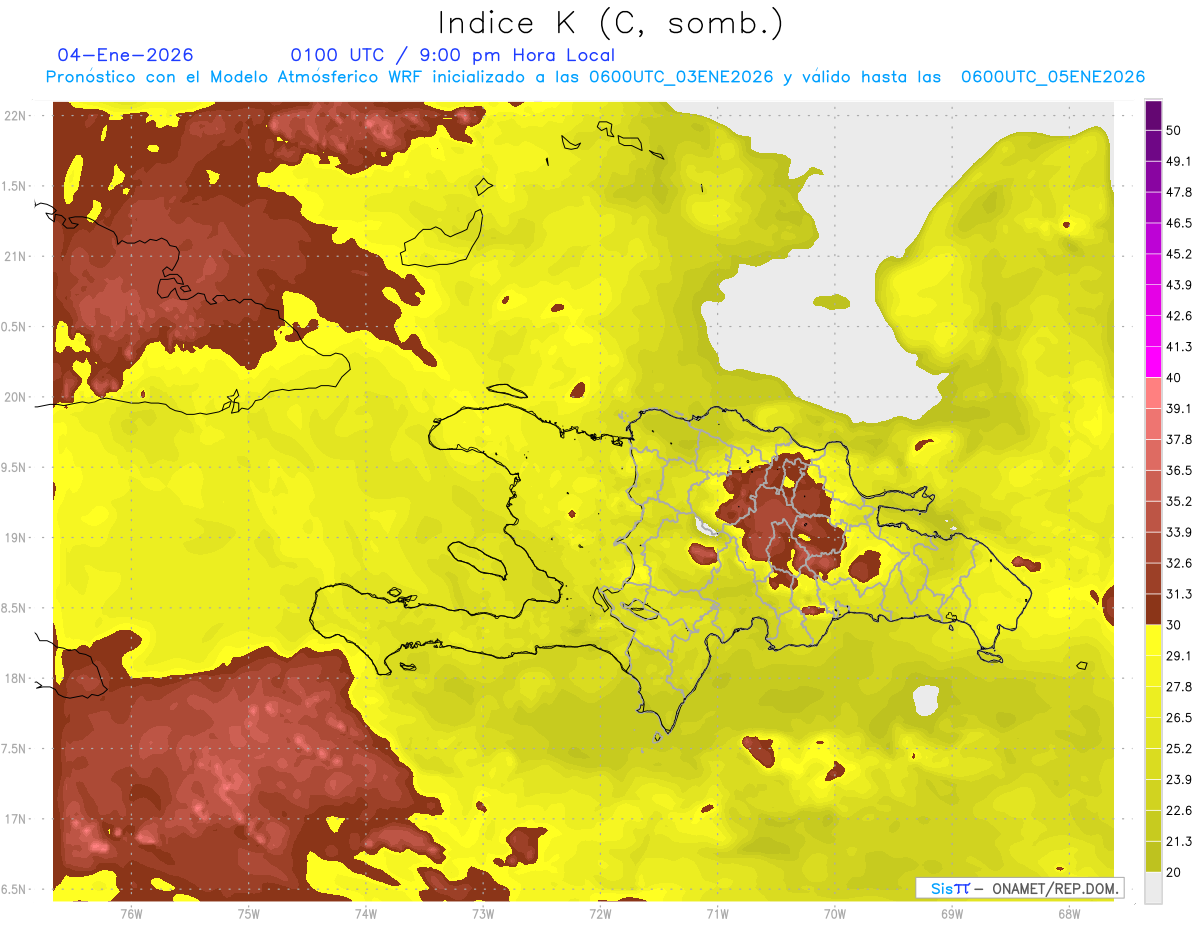The width and height of the screenshot is (1200, 927).
Task: Pick the gray swatch below the 20 mark
Action: coord(1153,887)
